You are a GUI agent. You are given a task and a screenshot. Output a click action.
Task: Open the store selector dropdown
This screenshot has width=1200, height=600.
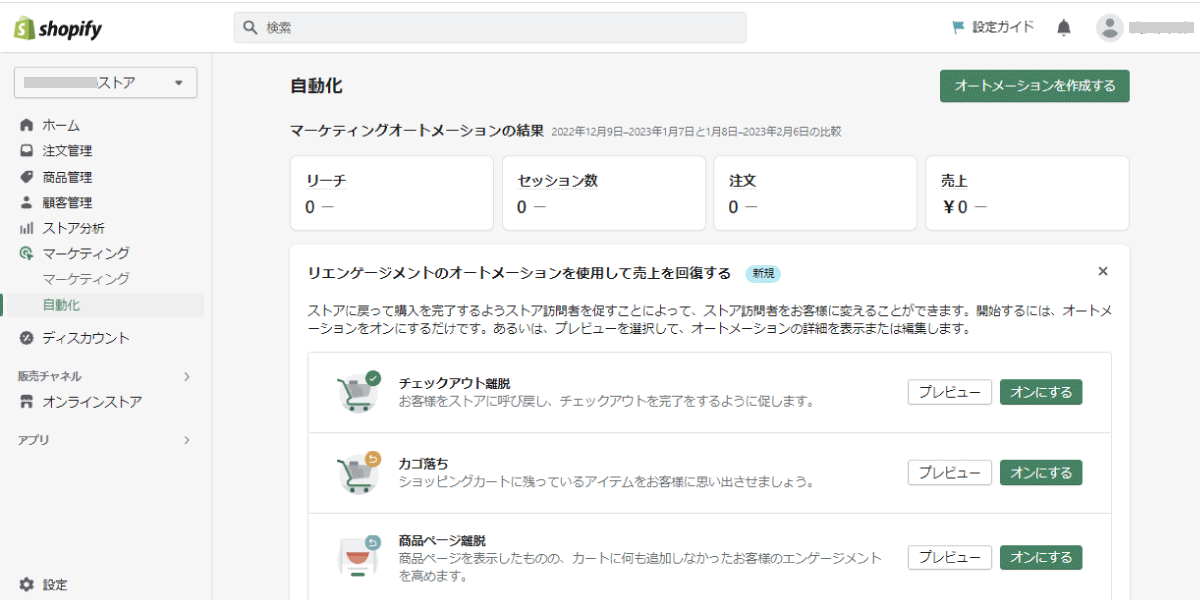105,83
